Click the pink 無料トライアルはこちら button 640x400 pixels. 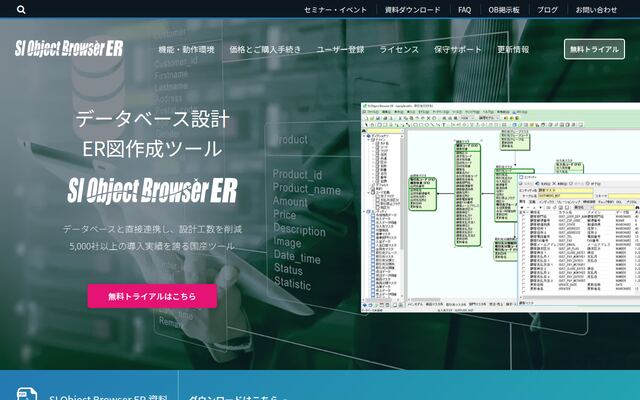coord(152,296)
